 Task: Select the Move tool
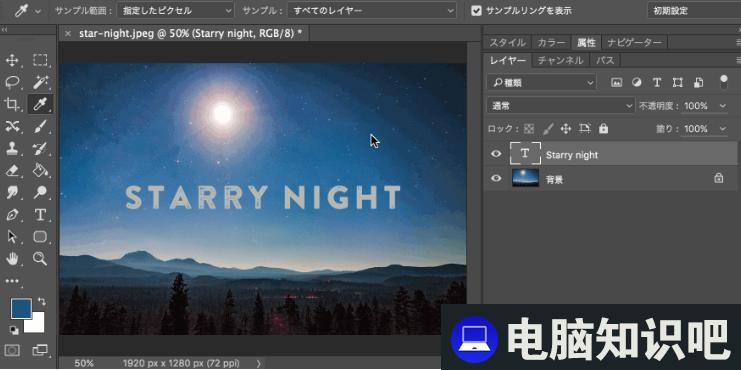(x=12, y=60)
